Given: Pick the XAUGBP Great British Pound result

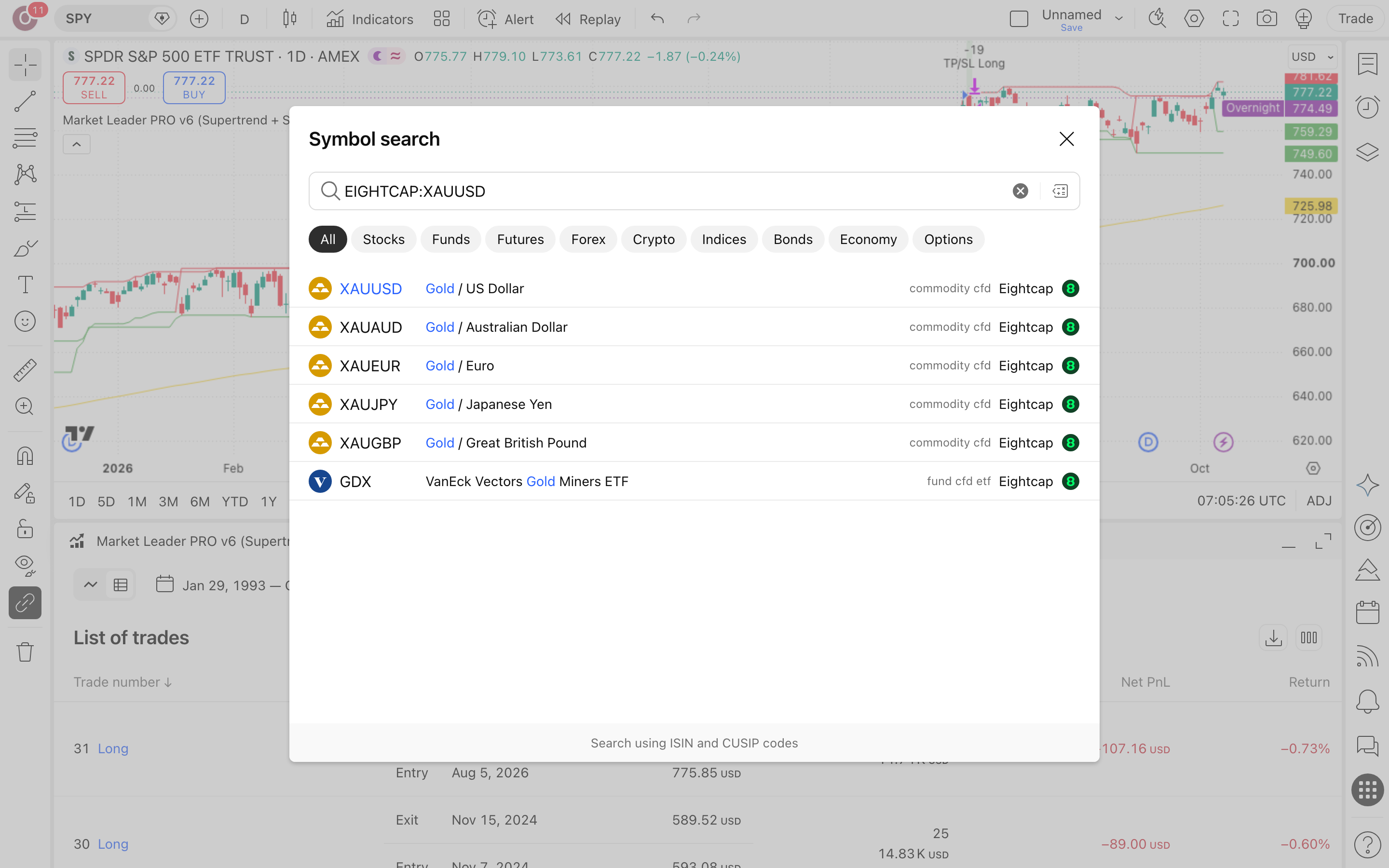Looking at the screenshot, I should click(694, 443).
